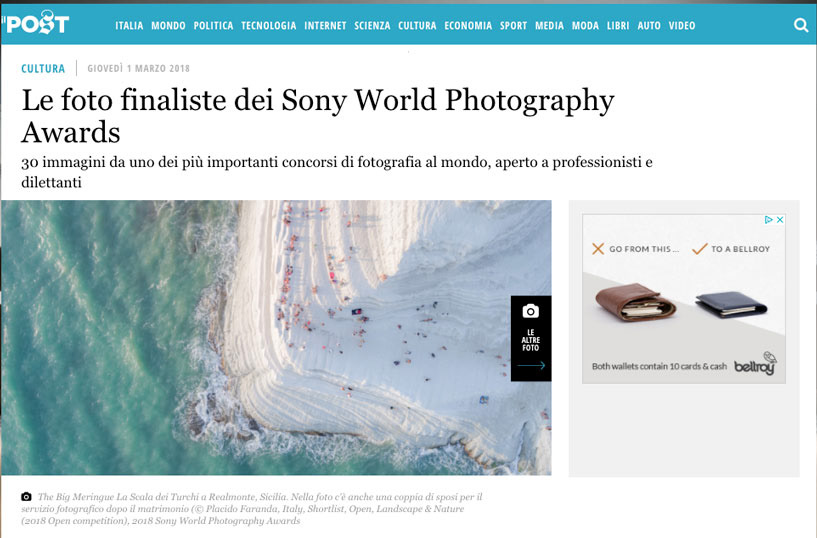Click the Il Post logo

point(35,22)
